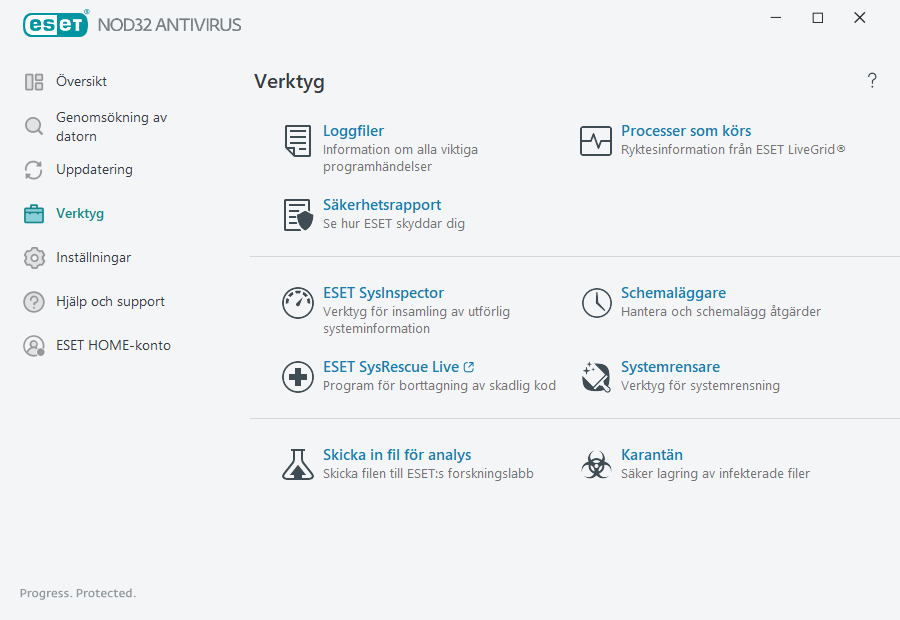Open Hjälp och support
900x620 pixels.
tap(95, 301)
